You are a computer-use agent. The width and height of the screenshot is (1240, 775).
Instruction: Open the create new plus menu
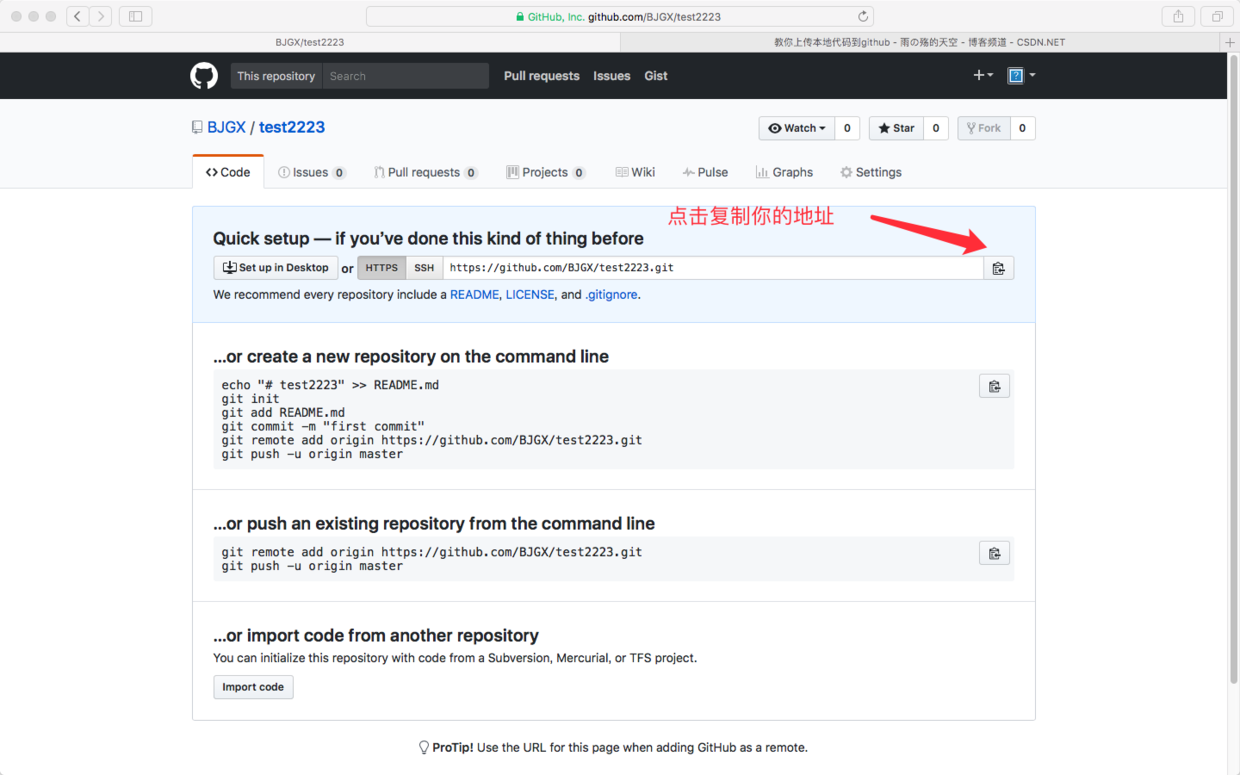pos(983,75)
